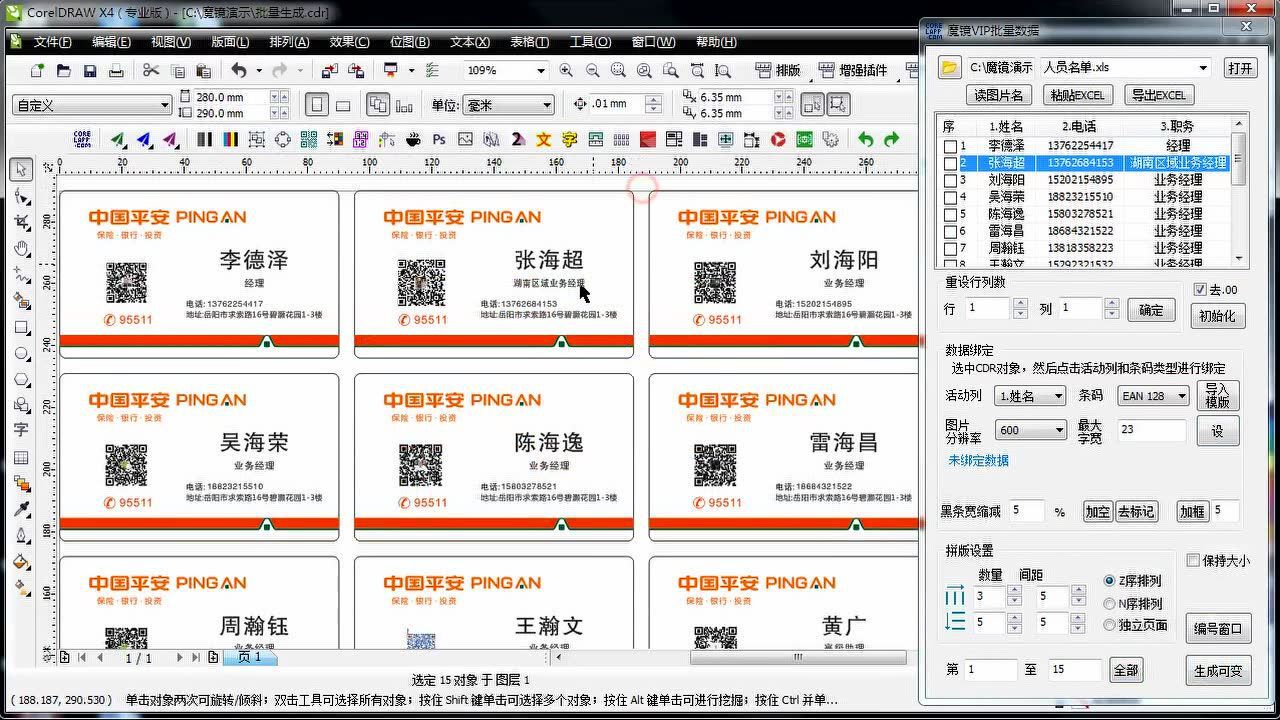Open the 文件(F) menu

coord(52,42)
